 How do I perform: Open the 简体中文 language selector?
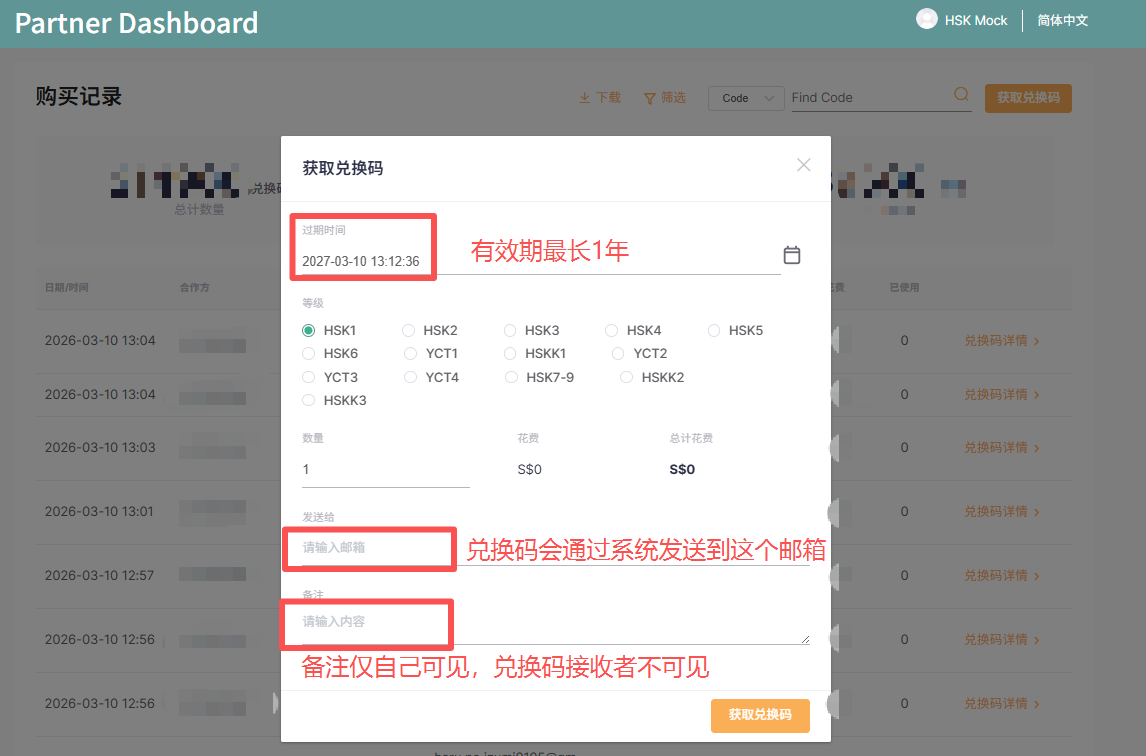coord(1062,19)
